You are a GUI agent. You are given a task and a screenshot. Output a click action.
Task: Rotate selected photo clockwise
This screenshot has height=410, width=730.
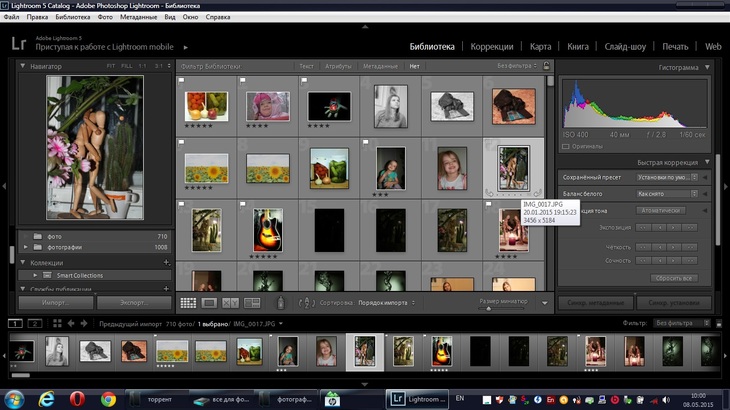point(538,192)
